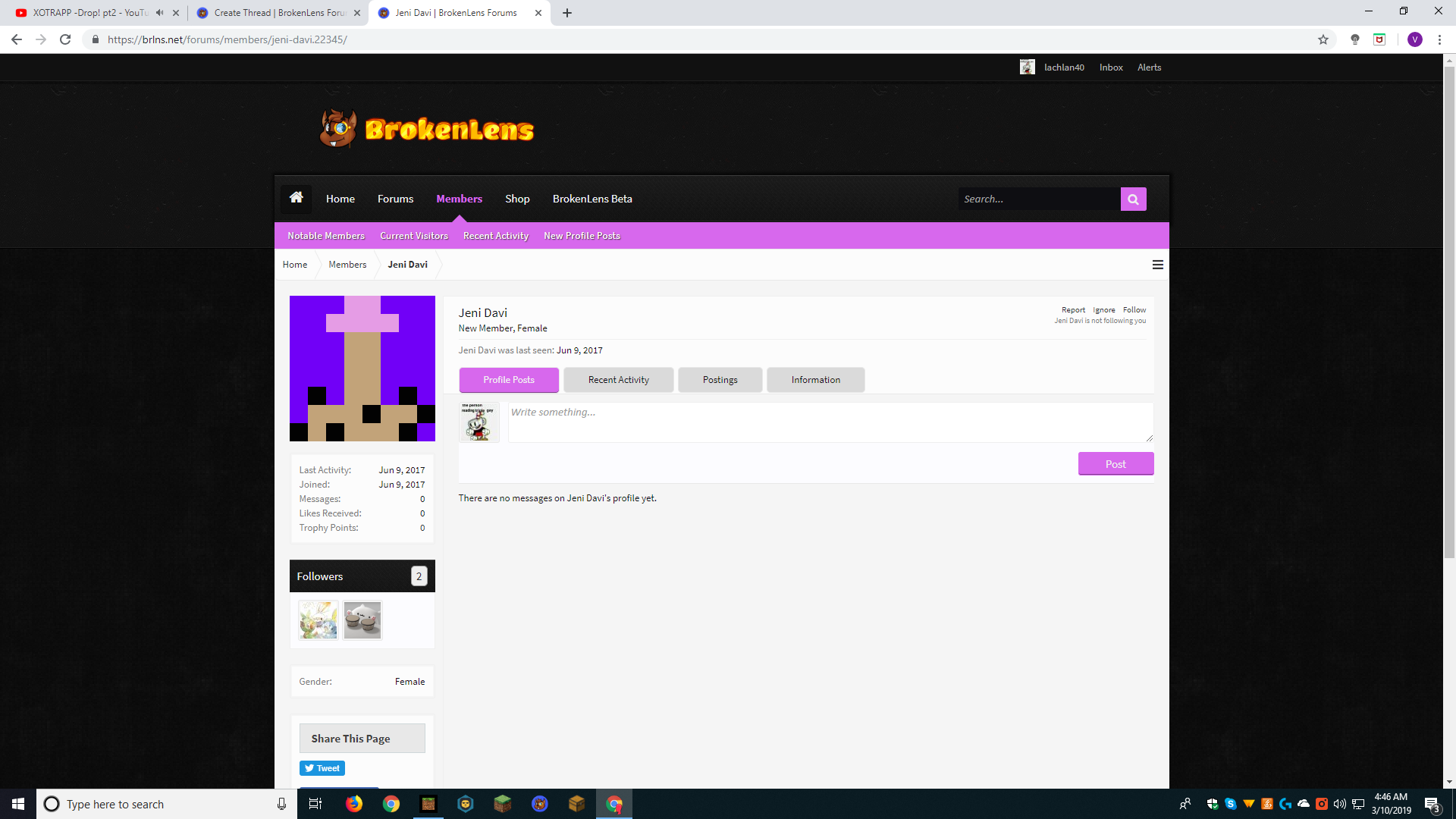Open Current Visitors link
The image size is (1456, 819).
[414, 236]
